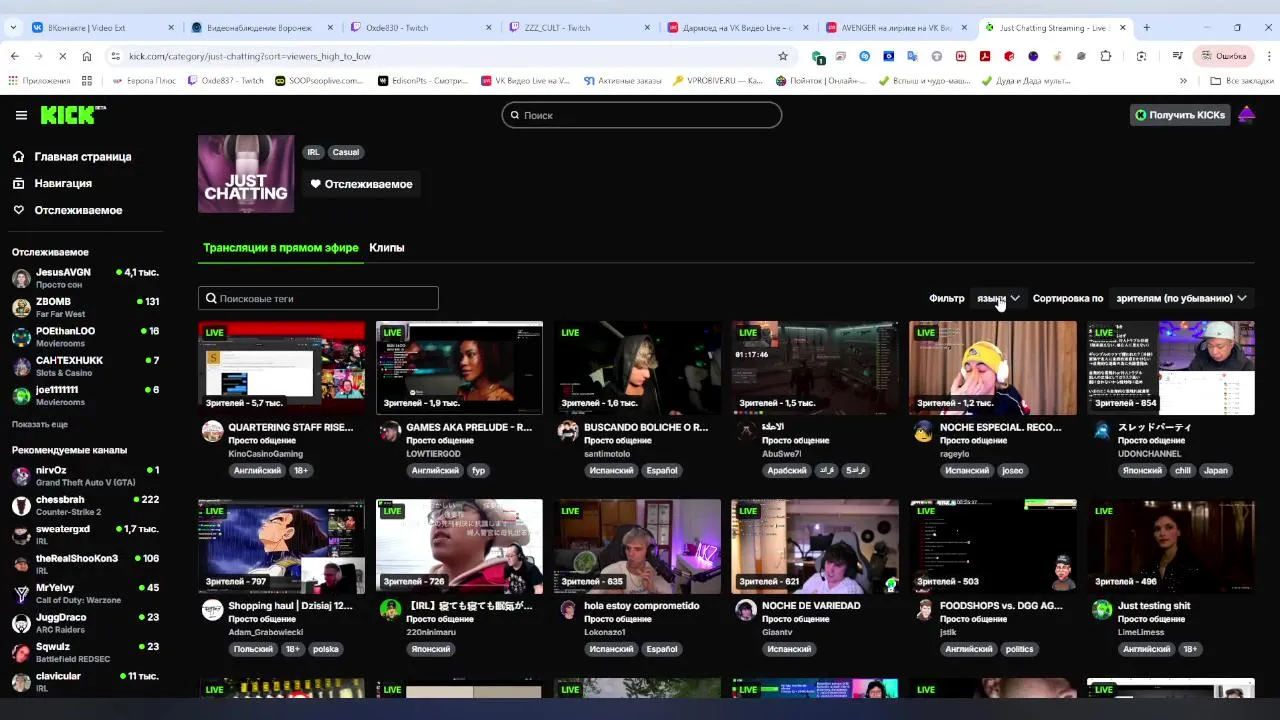This screenshot has height=720, width=1280.
Task: Open Just testing shit stream thumbnail
Action: tap(1171, 546)
